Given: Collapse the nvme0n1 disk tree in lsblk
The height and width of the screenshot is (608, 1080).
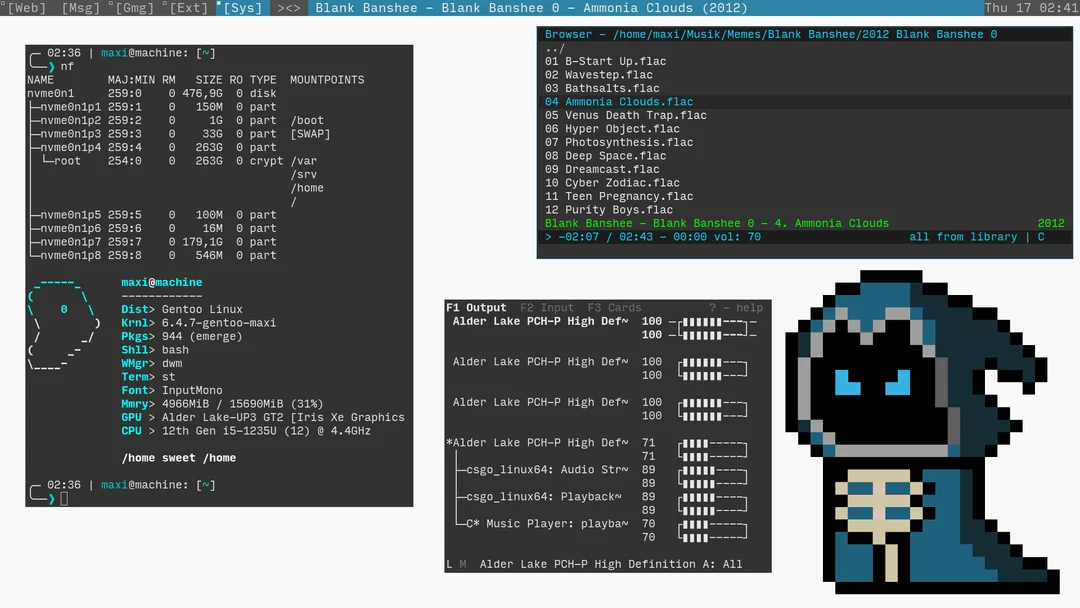Looking at the screenshot, I should (48, 93).
